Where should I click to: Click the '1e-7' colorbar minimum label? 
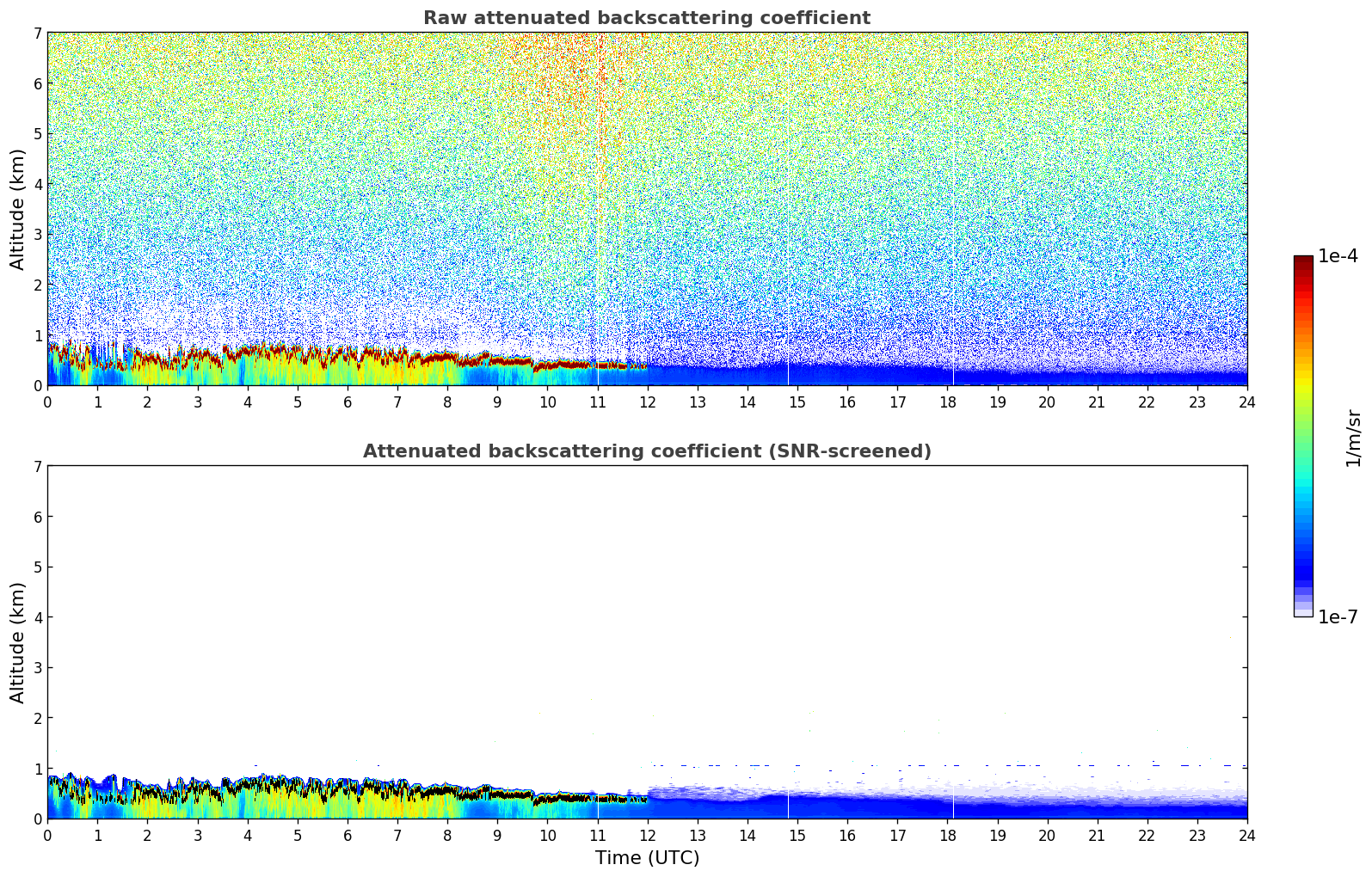point(1338,617)
